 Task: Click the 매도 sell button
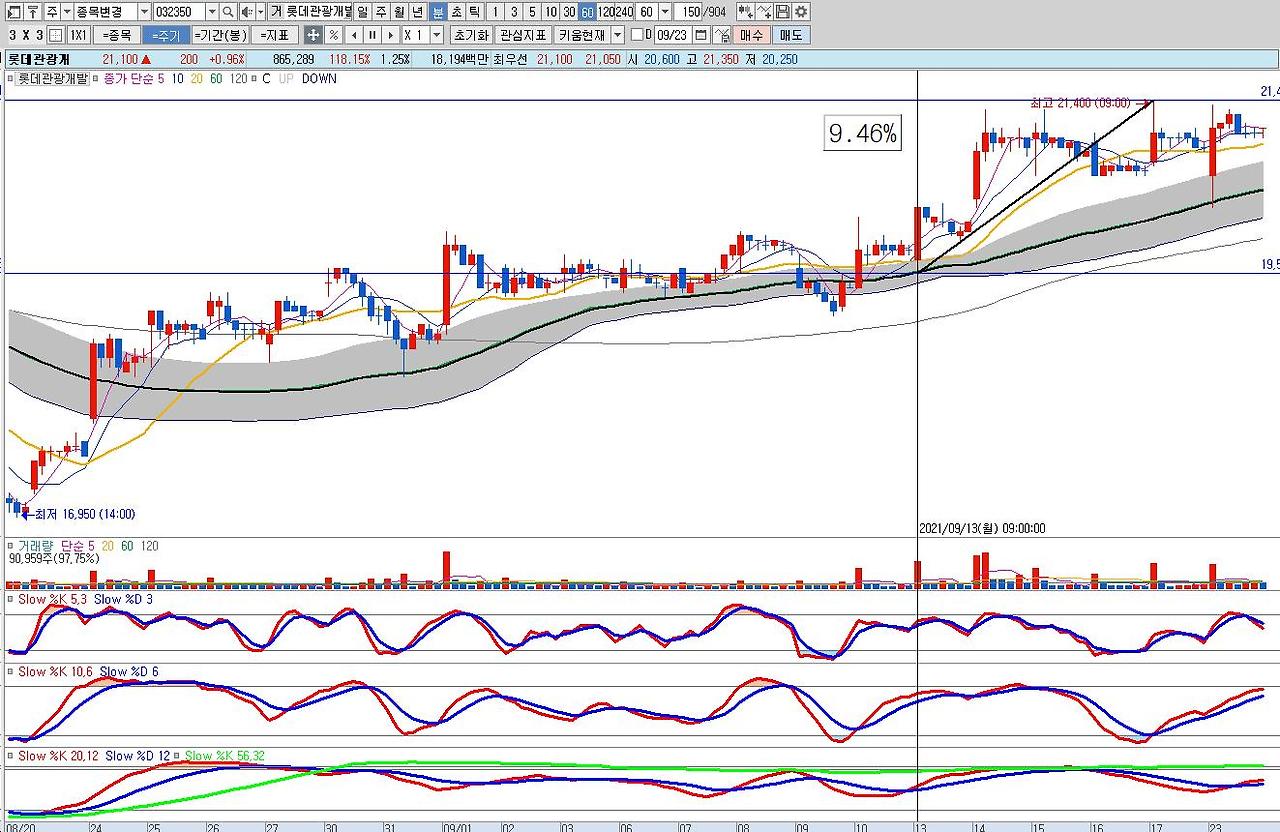791,35
